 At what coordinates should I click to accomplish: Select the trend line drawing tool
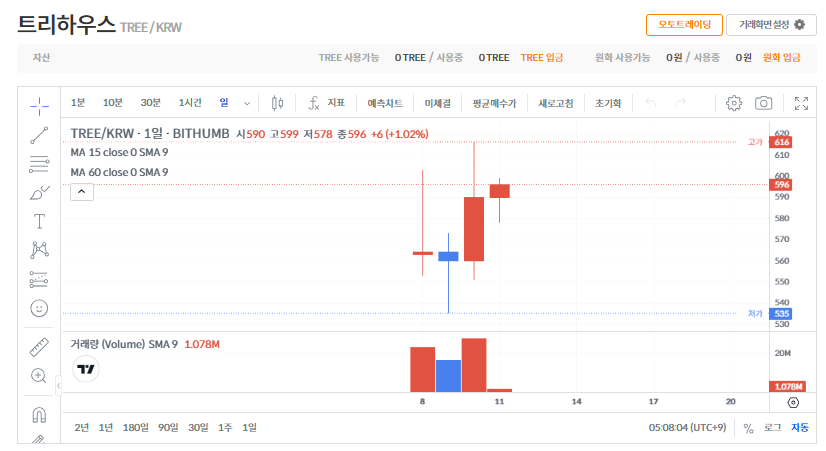tap(39, 135)
